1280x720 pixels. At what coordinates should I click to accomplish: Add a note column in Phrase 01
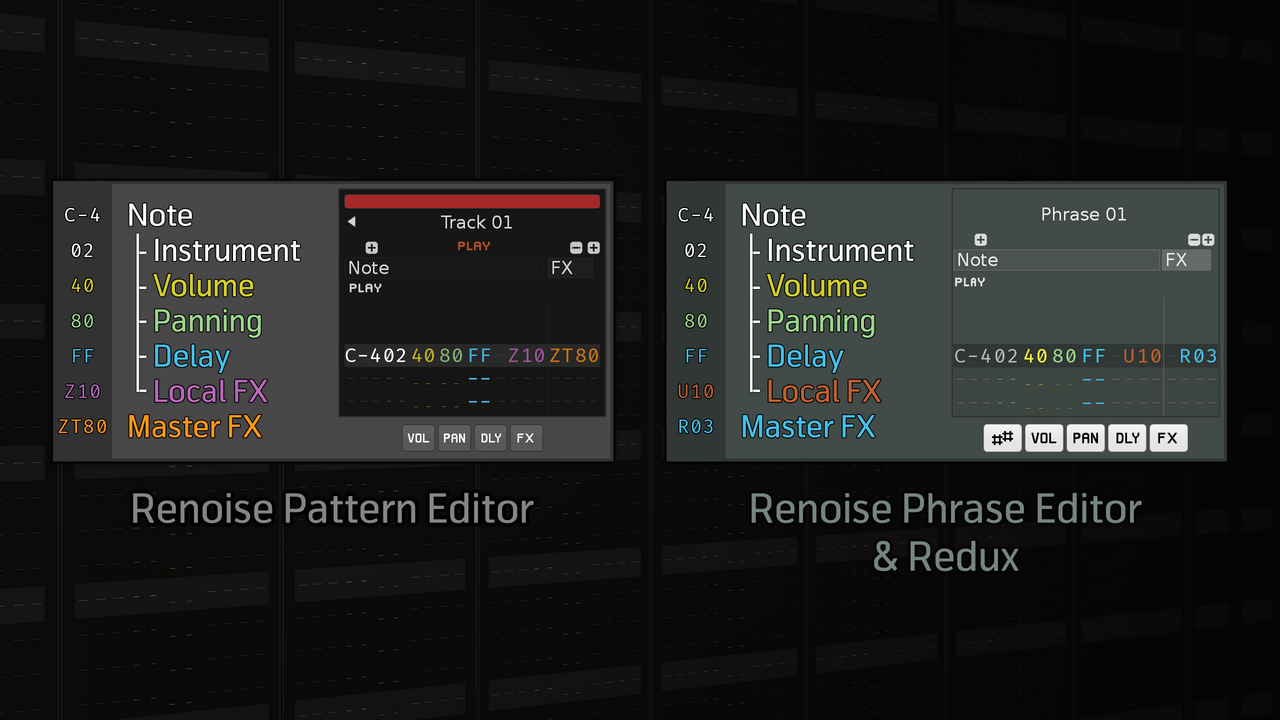click(x=980, y=240)
